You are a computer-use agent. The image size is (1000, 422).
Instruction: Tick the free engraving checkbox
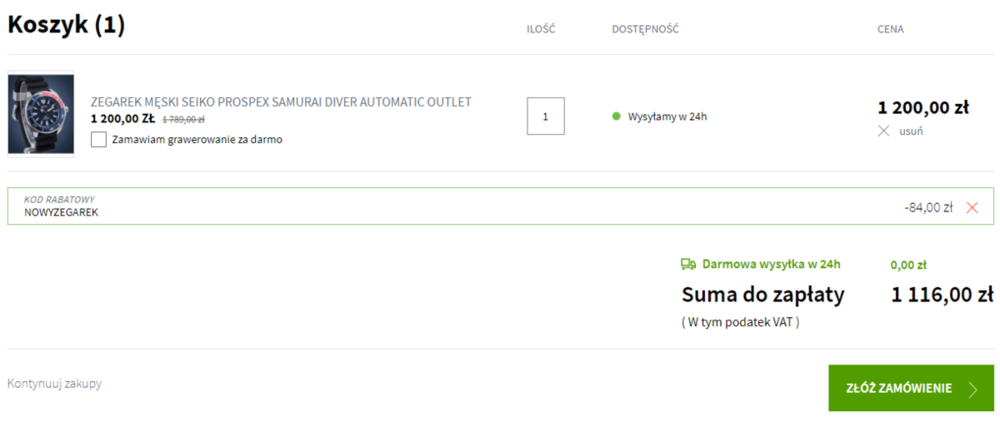pos(98,139)
